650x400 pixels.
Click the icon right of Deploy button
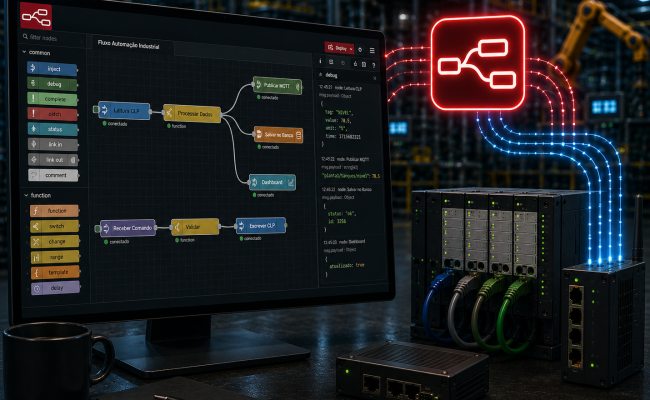360,49
